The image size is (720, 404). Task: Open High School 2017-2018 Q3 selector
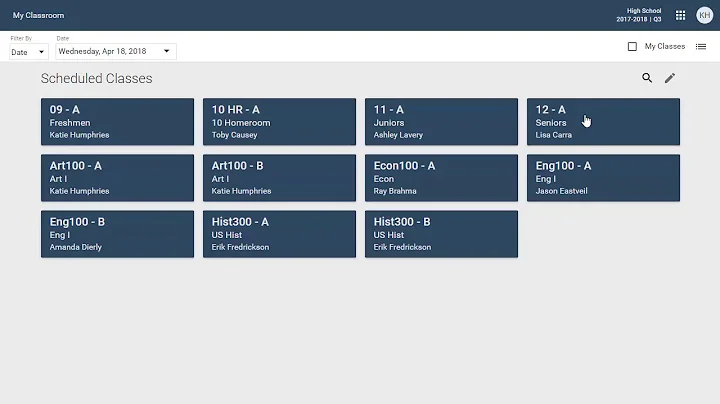(639, 15)
